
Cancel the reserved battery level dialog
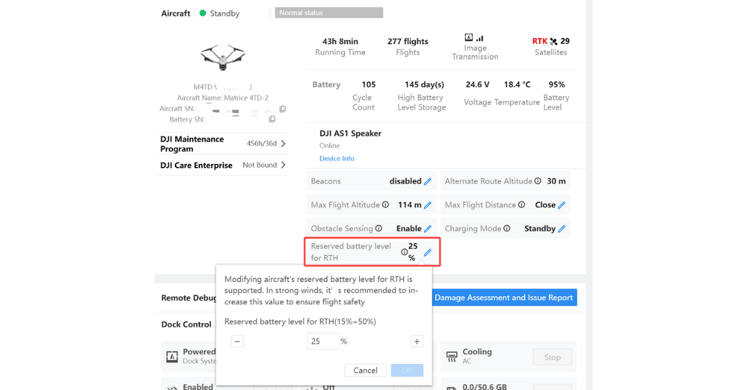click(365, 370)
